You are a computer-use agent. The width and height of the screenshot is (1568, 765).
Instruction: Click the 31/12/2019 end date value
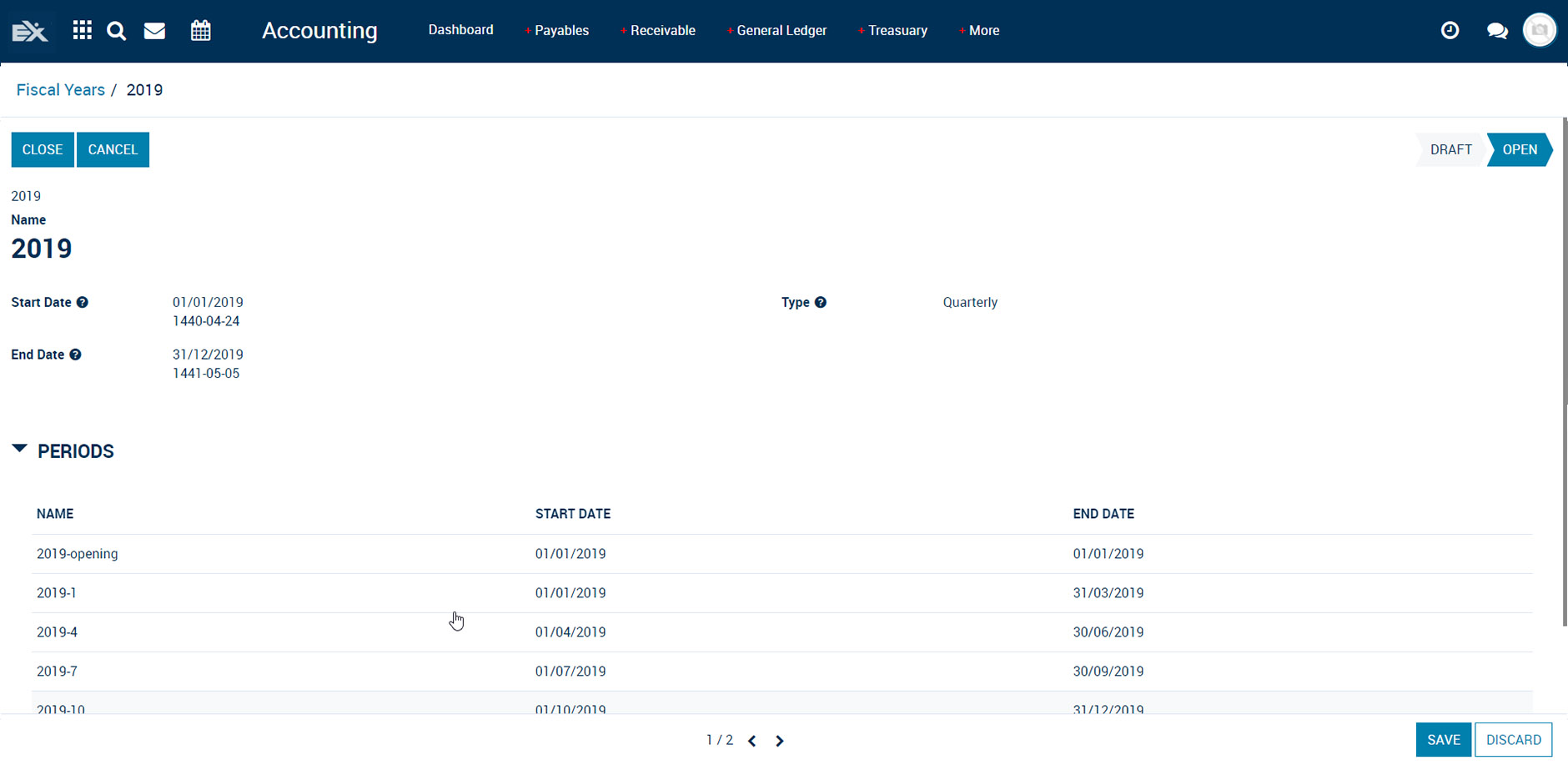click(x=208, y=355)
